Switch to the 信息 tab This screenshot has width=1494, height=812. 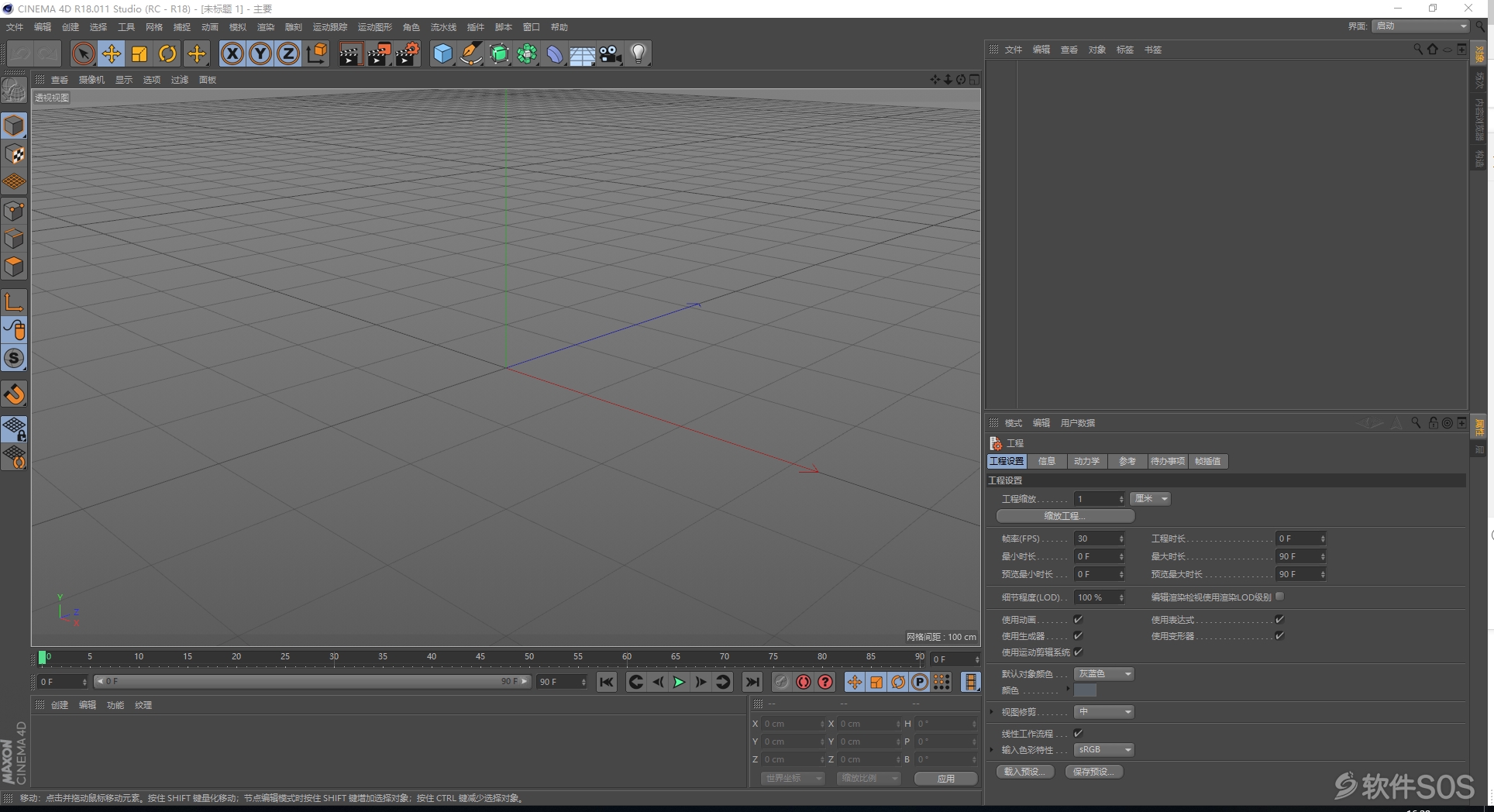[1047, 461]
